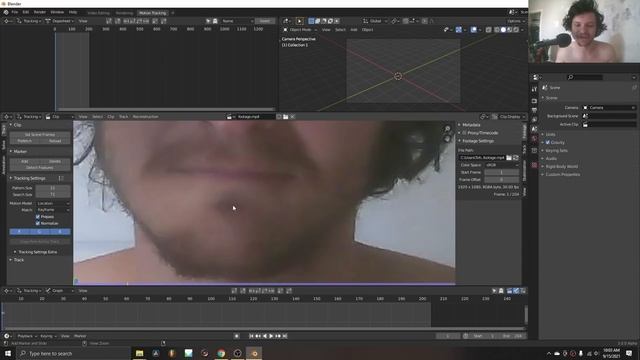This screenshot has height=360, width=640.
Task: Click the Prefetch button
Action: 24,141
